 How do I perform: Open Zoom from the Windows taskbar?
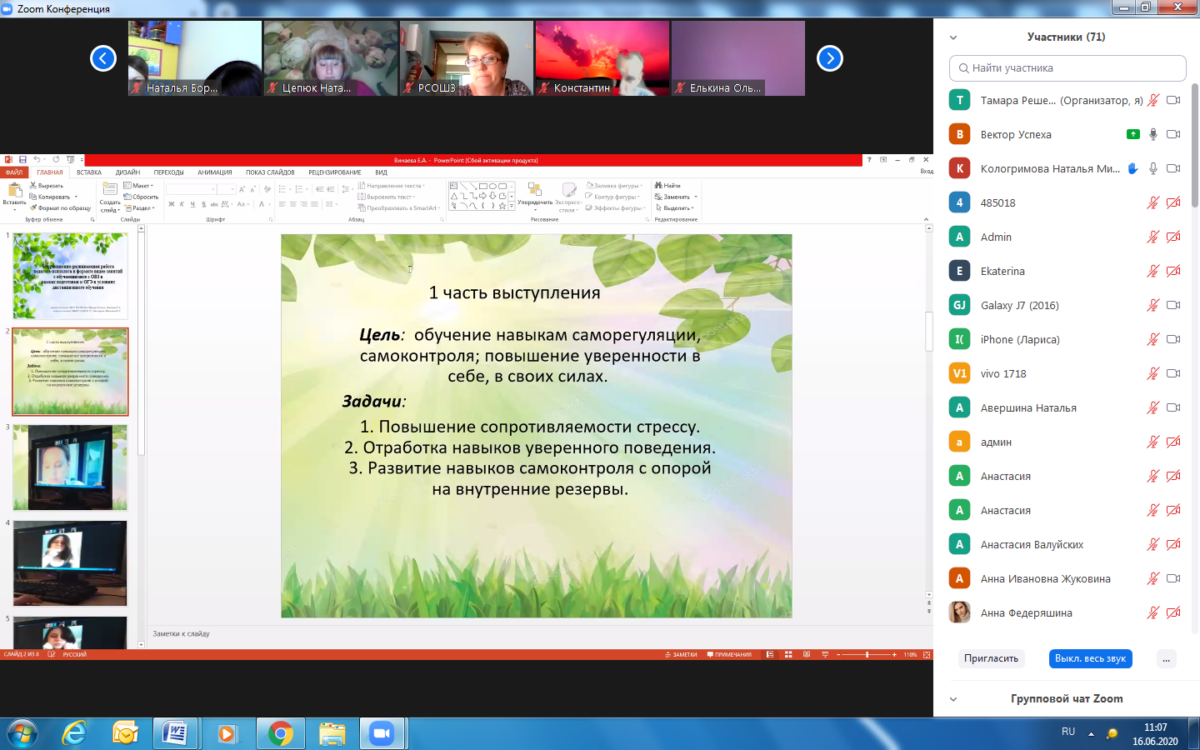(379, 733)
